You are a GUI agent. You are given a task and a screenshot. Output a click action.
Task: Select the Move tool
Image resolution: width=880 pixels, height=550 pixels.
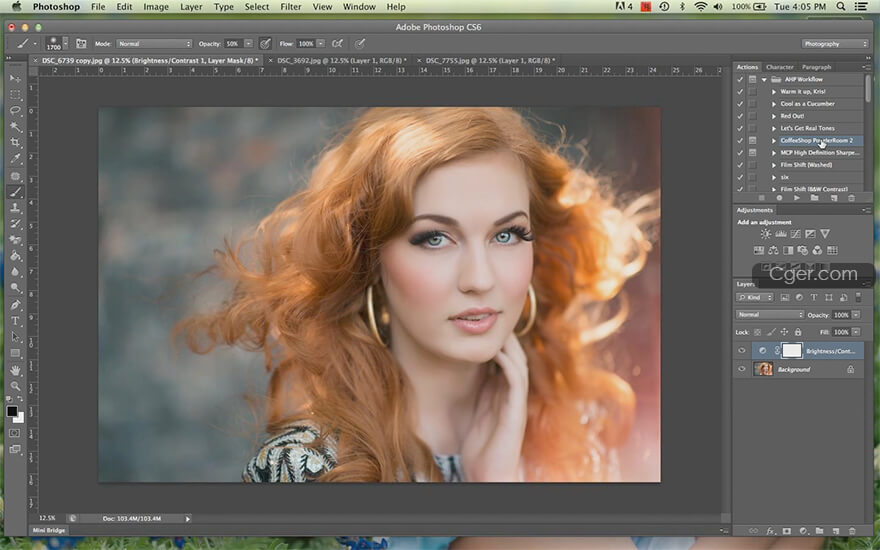[x=15, y=79]
